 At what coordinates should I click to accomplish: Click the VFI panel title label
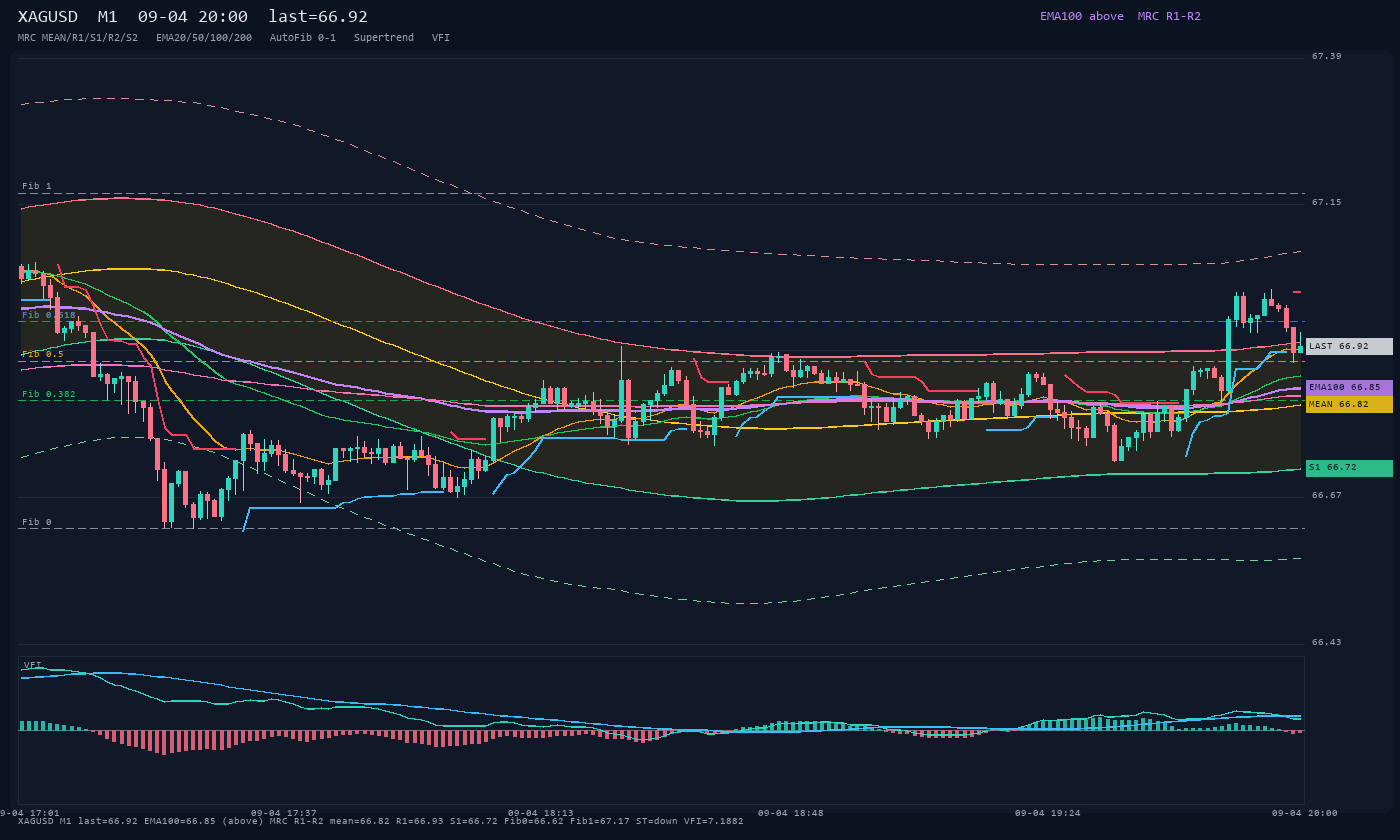(33, 665)
